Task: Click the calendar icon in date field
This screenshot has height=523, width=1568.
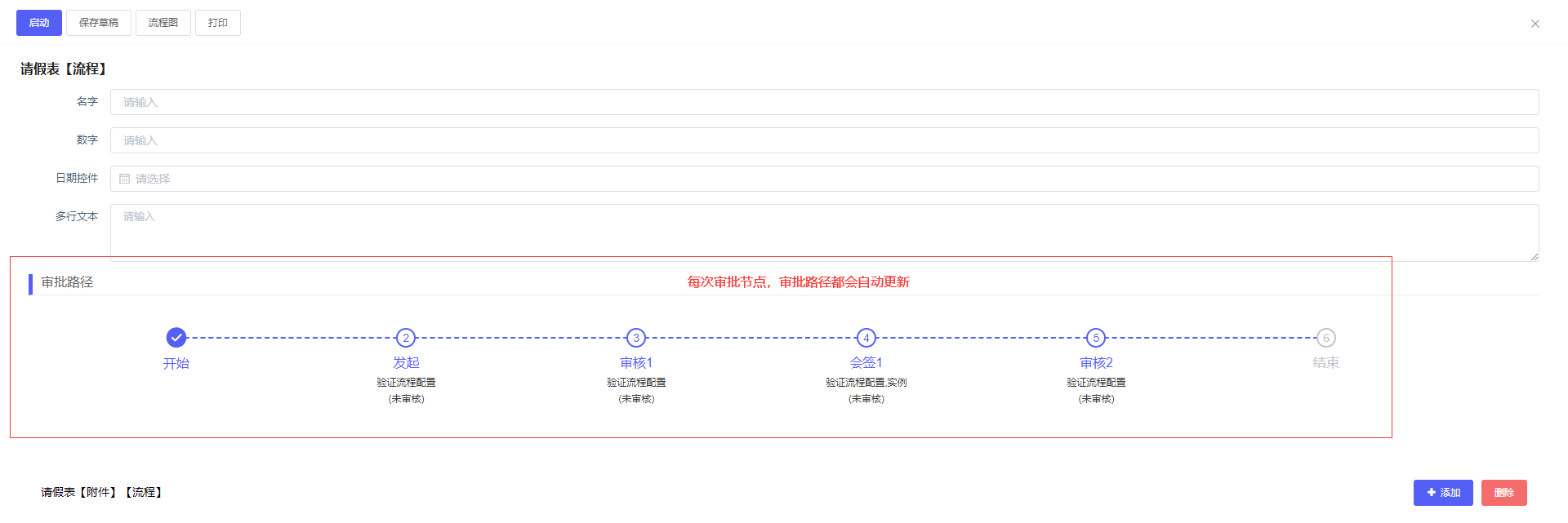Action: point(125,179)
